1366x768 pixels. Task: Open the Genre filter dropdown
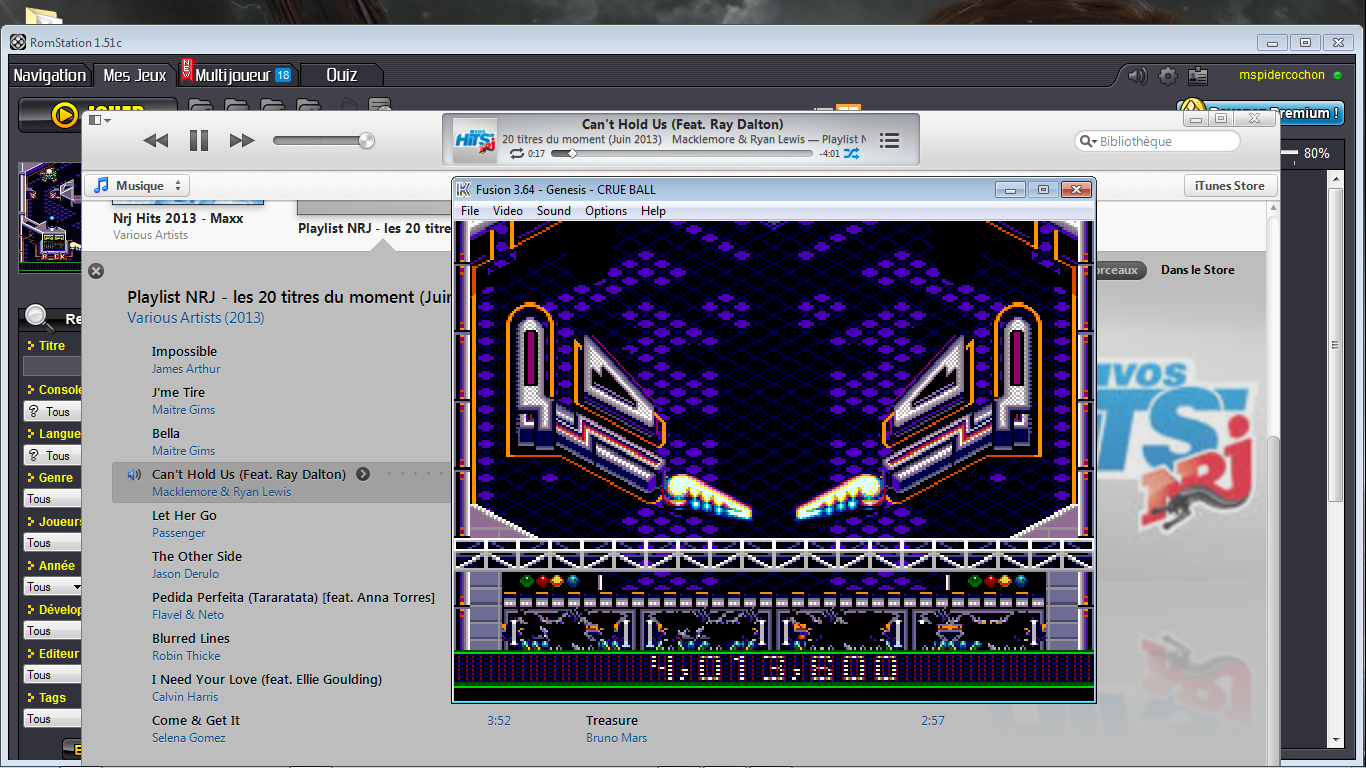52,499
